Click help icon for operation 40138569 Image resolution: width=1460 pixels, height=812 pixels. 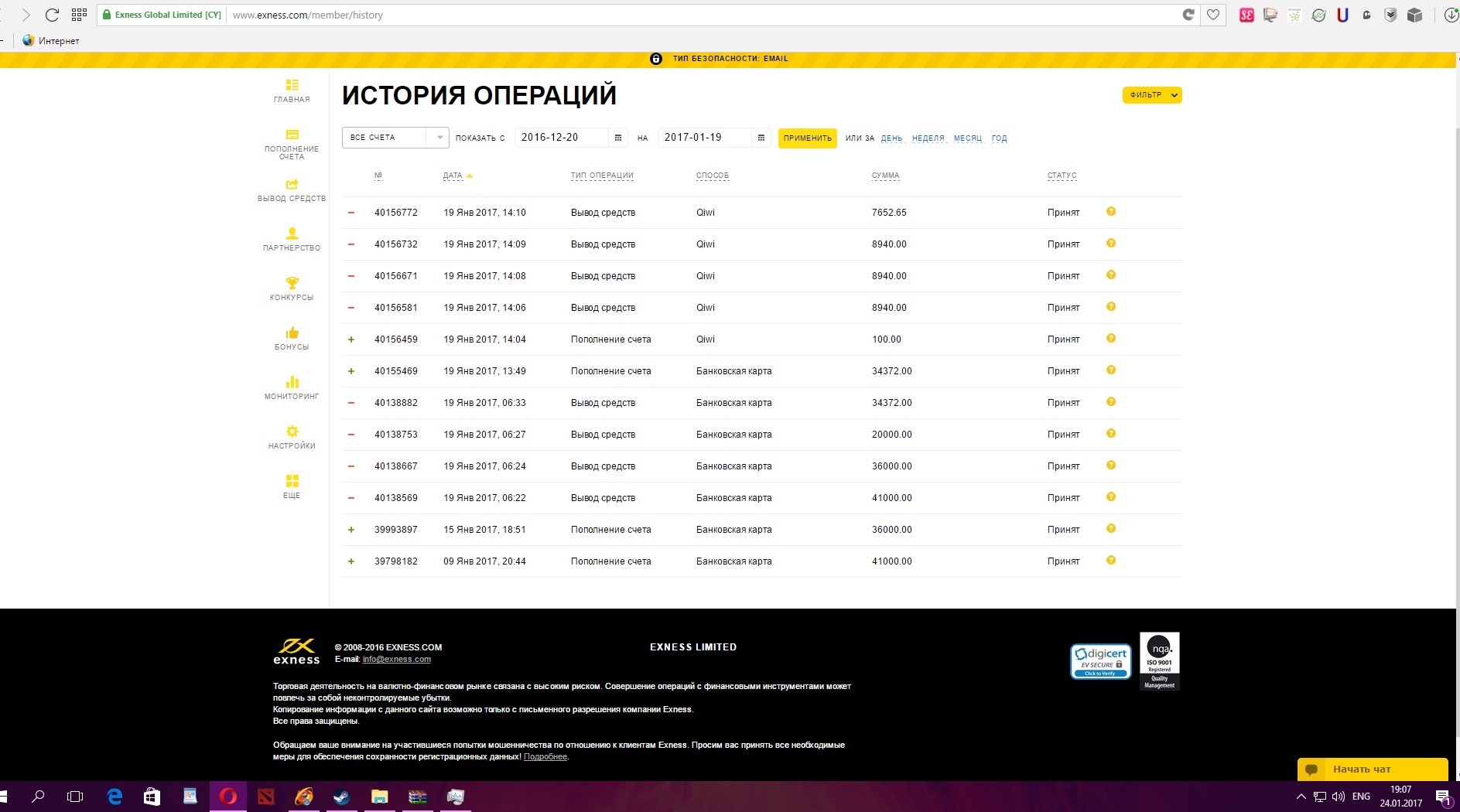tap(1111, 497)
